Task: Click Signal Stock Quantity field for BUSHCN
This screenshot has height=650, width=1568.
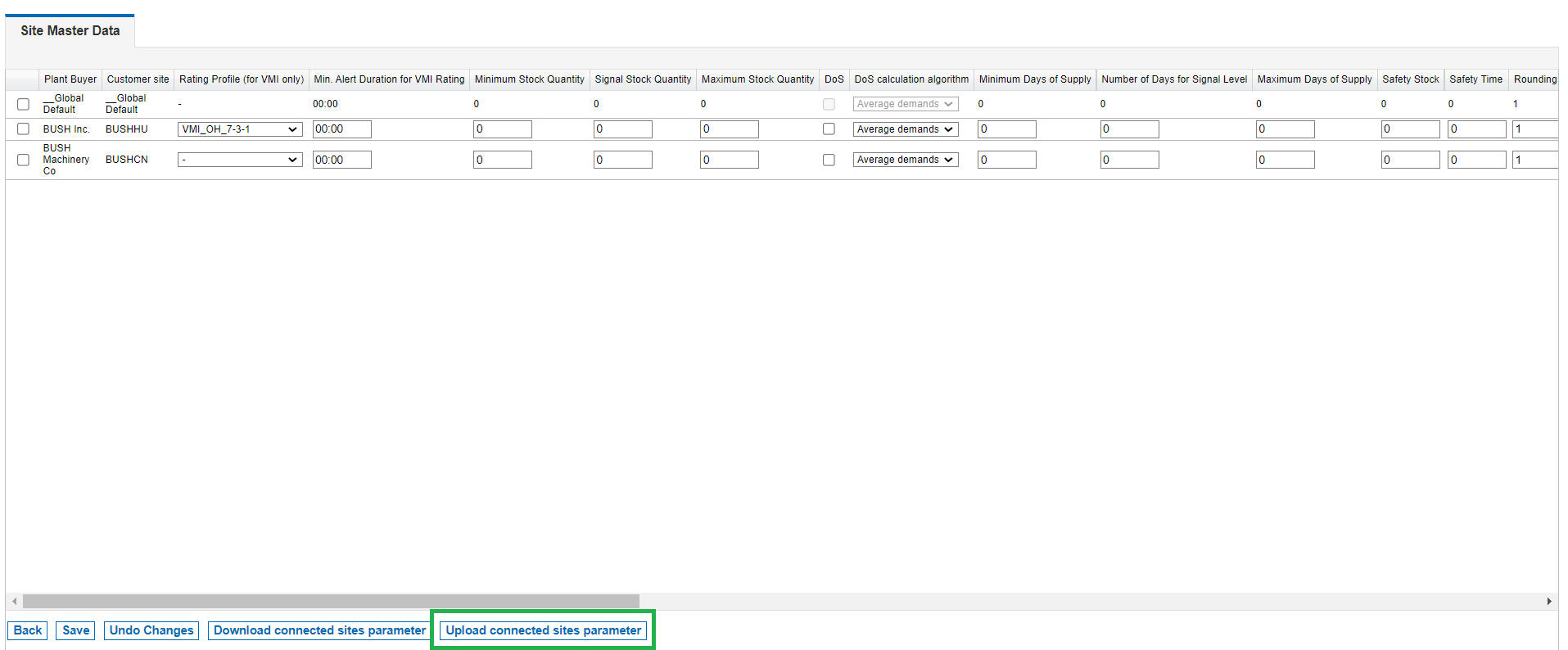Action: click(623, 160)
